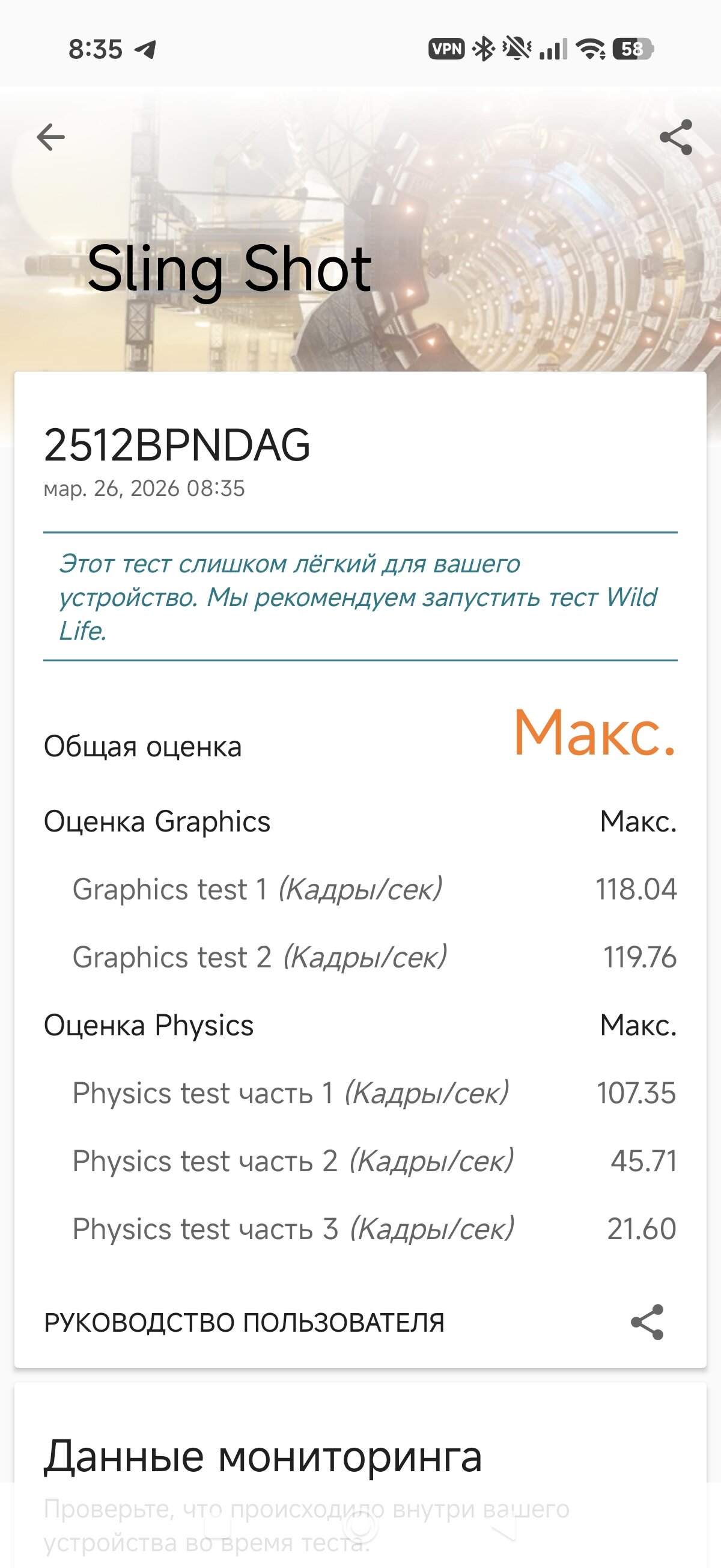Tap the Wi-Fi status icon

(x=591, y=49)
